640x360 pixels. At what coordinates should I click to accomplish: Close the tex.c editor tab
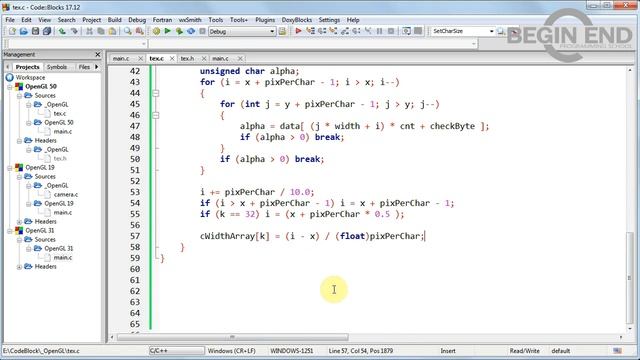[172, 59]
